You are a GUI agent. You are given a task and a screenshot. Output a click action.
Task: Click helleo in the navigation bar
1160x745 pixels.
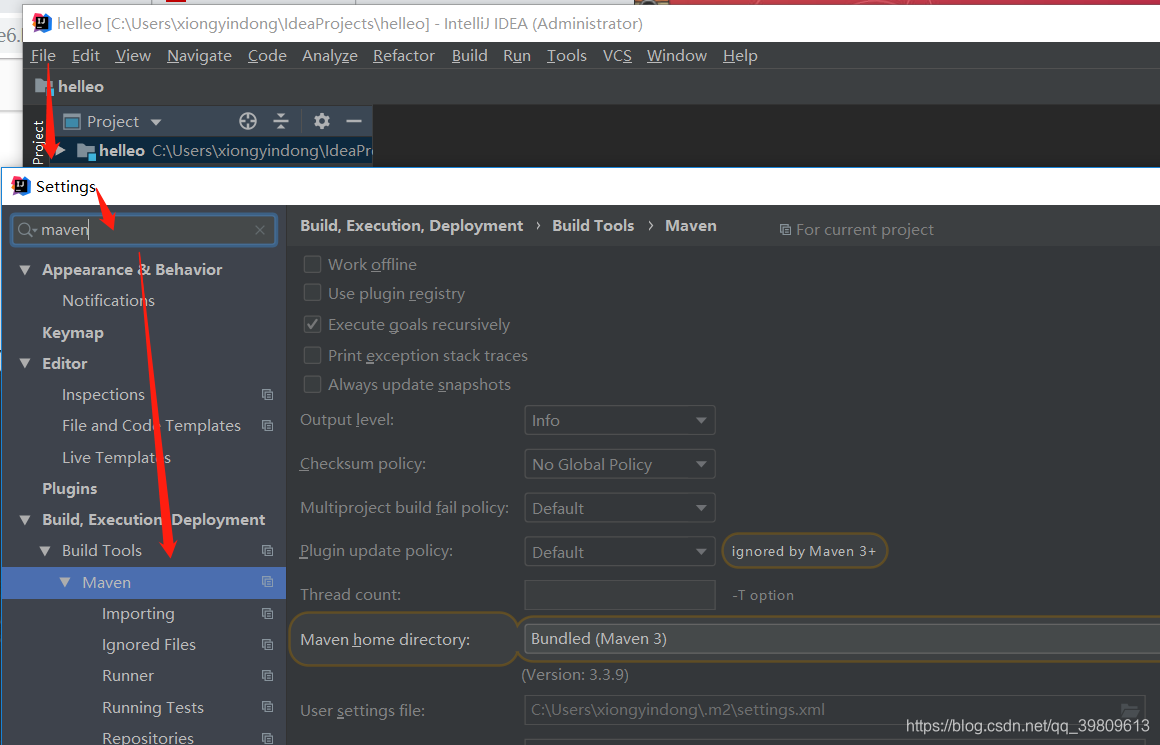coord(81,87)
